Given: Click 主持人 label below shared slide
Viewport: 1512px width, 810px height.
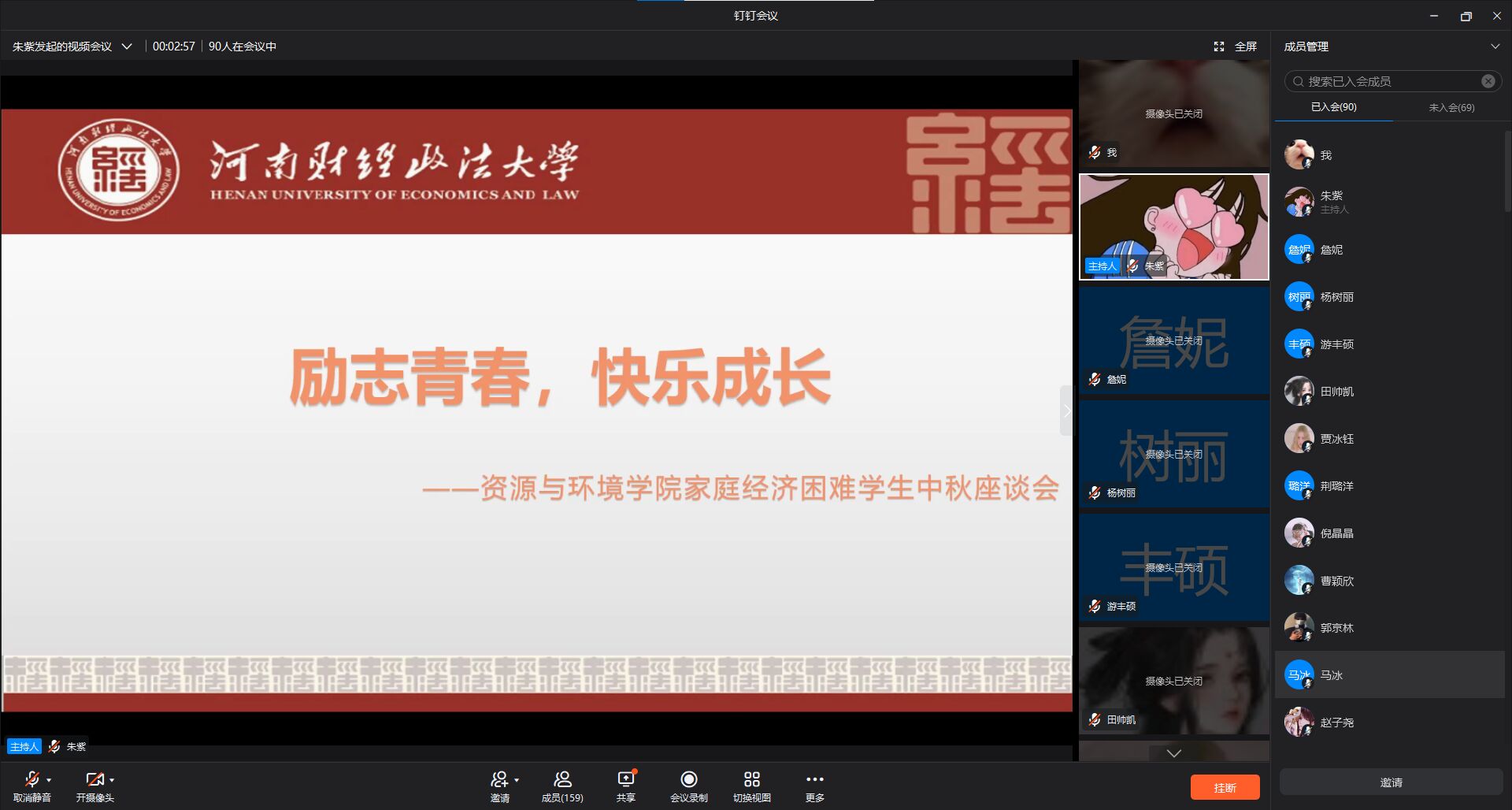Looking at the screenshot, I should [24, 746].
